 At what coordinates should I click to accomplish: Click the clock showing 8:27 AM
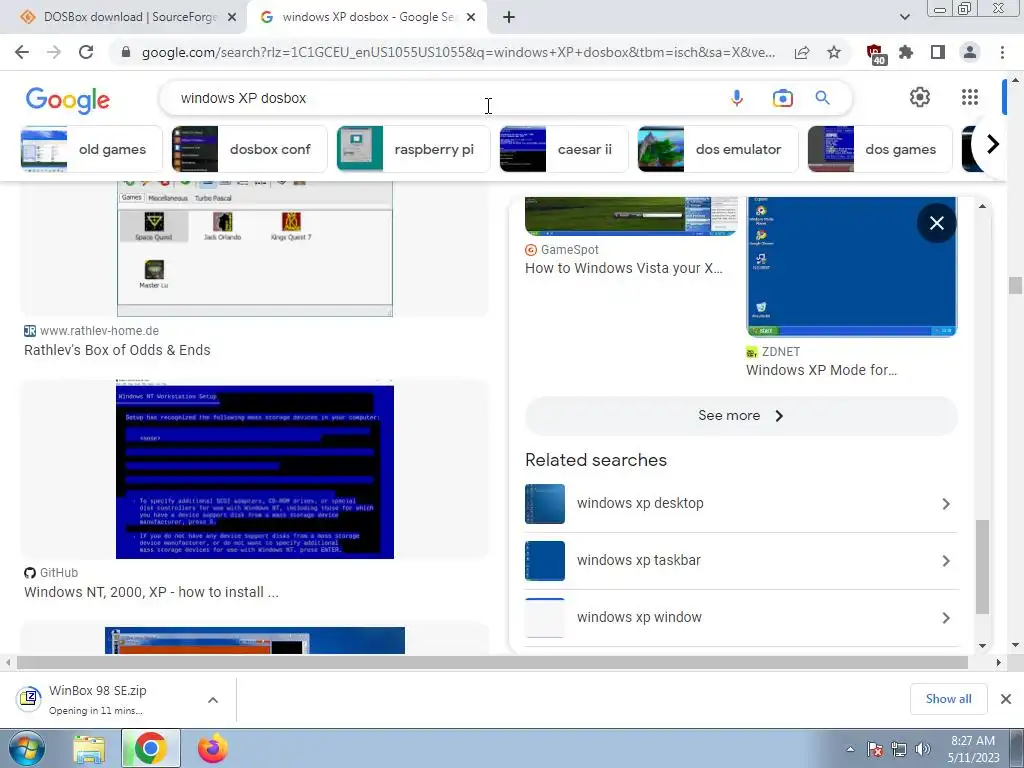tap(973, 749)
